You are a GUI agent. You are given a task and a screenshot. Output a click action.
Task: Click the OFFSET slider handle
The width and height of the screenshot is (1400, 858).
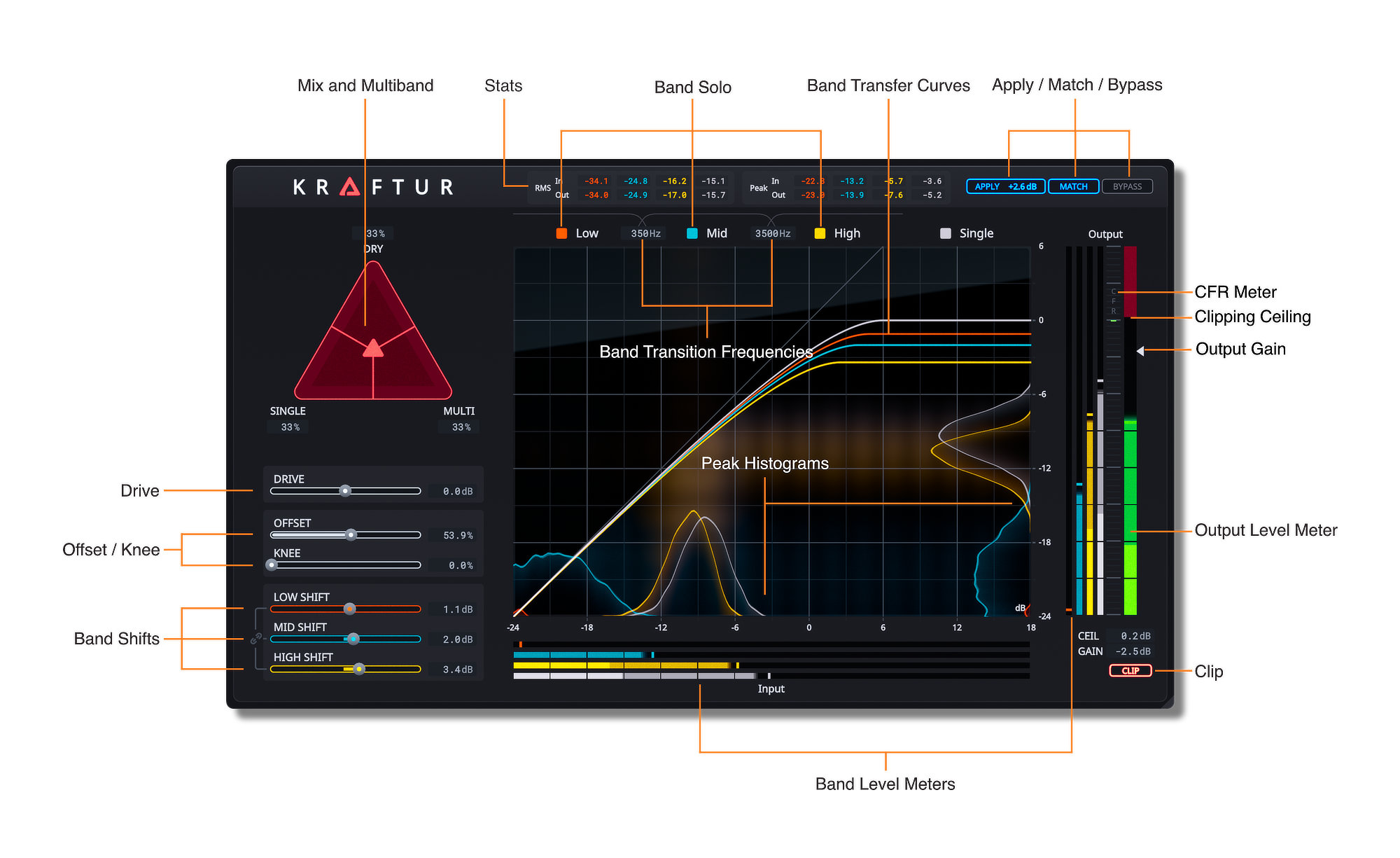(351, 534)
